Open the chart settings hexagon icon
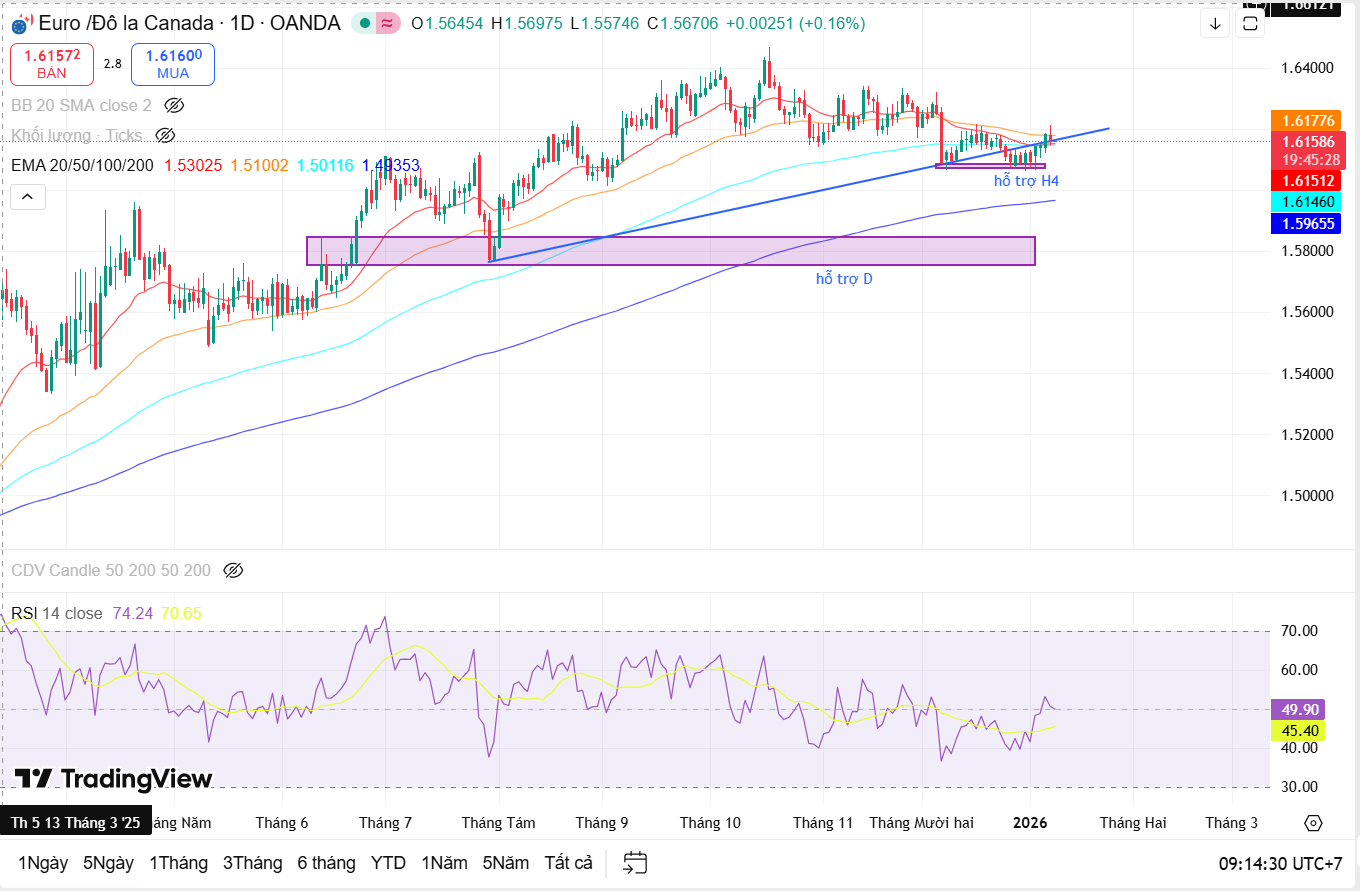The width and height of the screenshot is (1360, 891). coord(1313,823)
